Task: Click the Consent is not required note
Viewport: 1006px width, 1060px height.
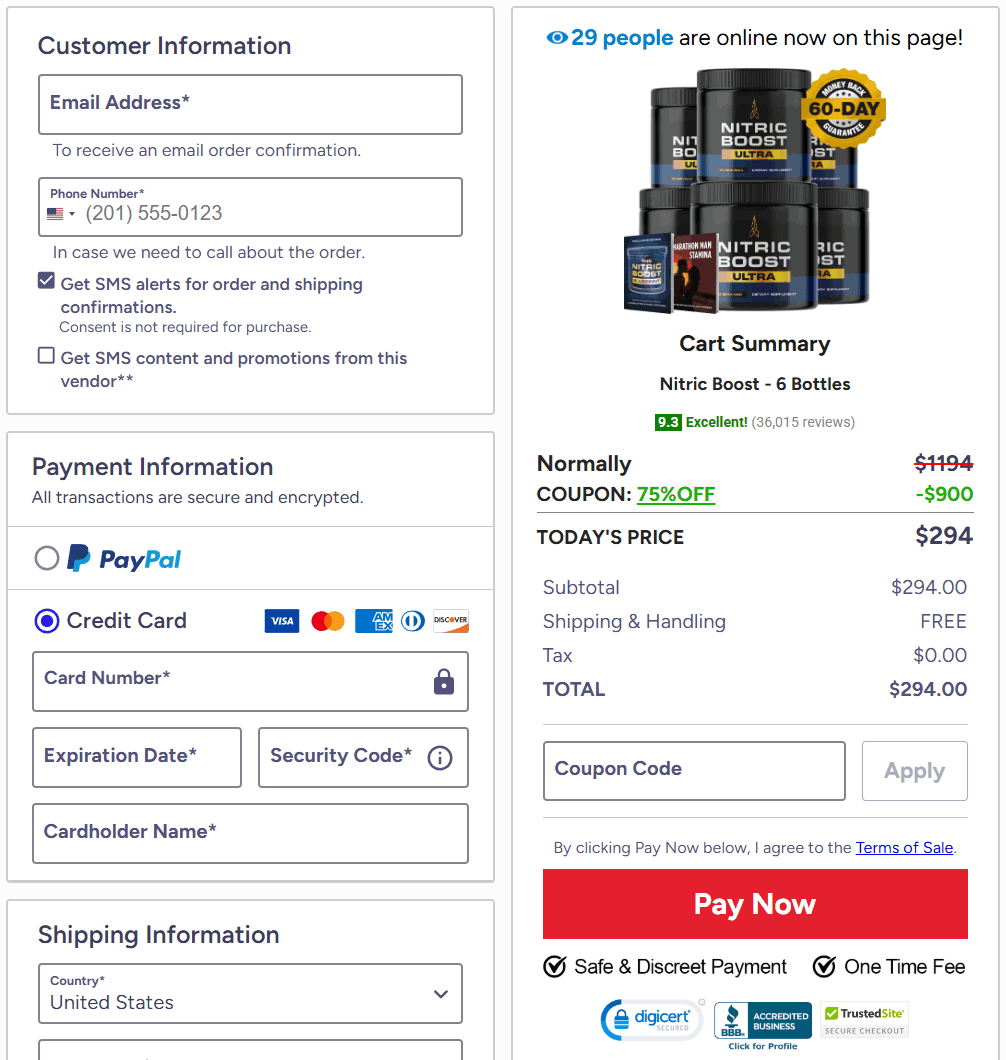Action: click(x=185, y=327)
